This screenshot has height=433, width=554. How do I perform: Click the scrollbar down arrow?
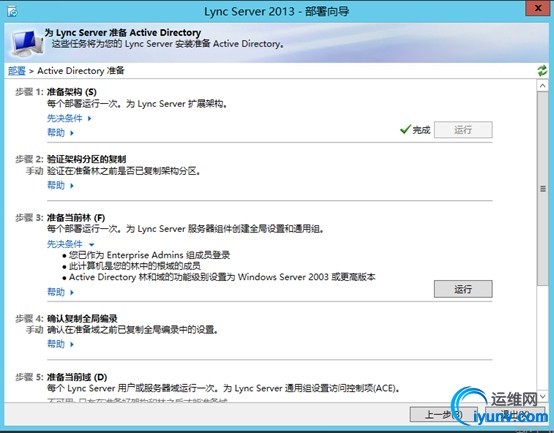pos(543,396)
